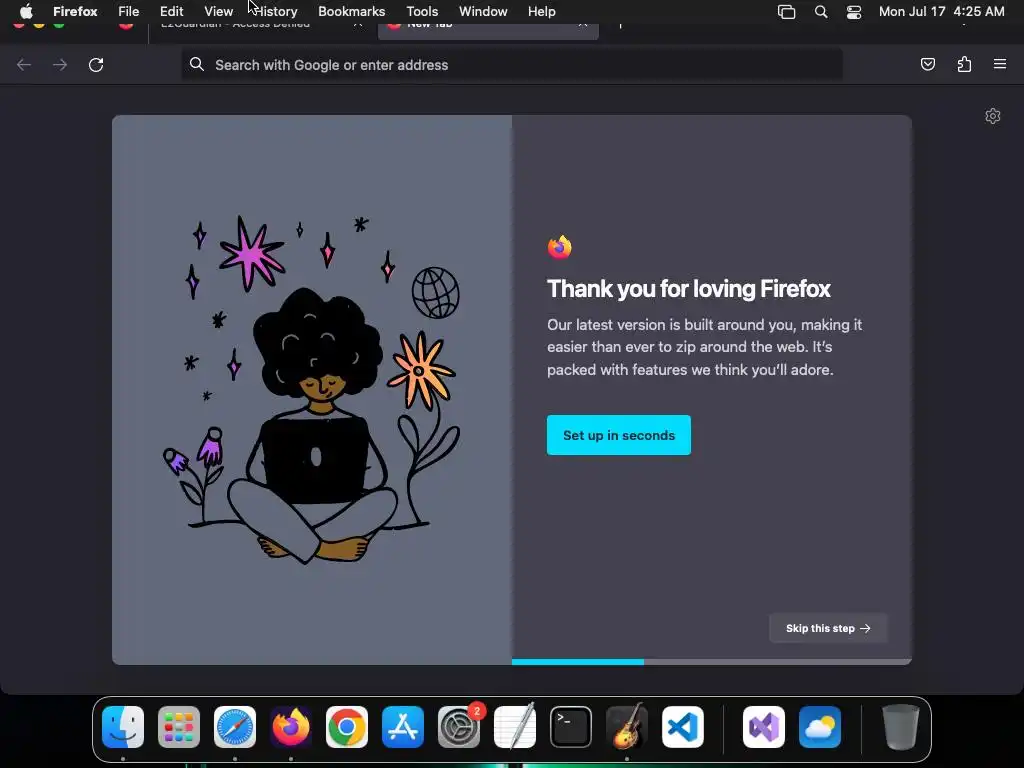Open the Firefox menu in menu bar
The image size is (1024, 768).
pyautogui.click(x=75, y=11)
